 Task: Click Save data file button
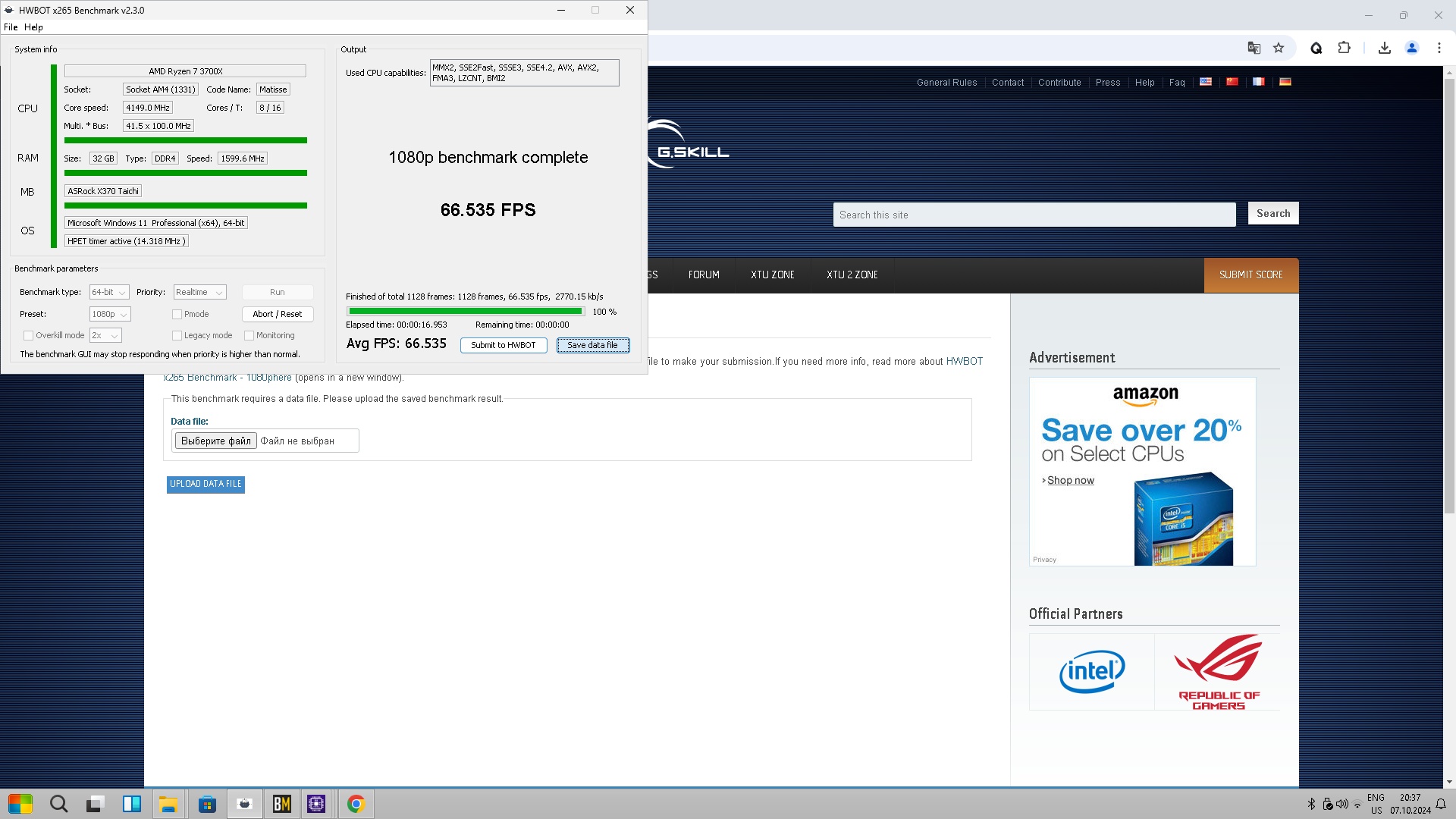[x=593, y=345]
